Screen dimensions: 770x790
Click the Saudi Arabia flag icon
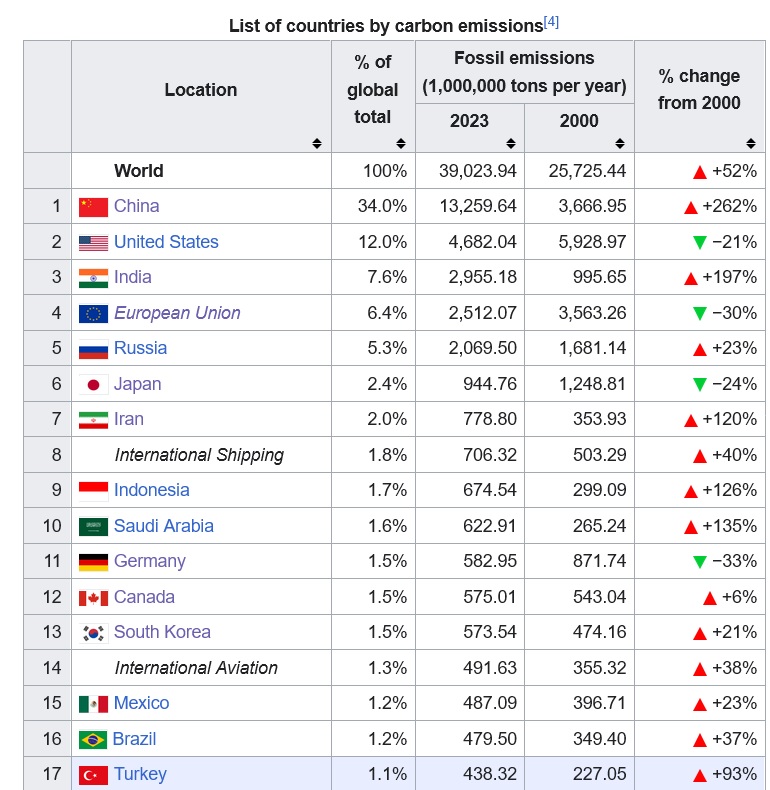click(x=93, y=527)
